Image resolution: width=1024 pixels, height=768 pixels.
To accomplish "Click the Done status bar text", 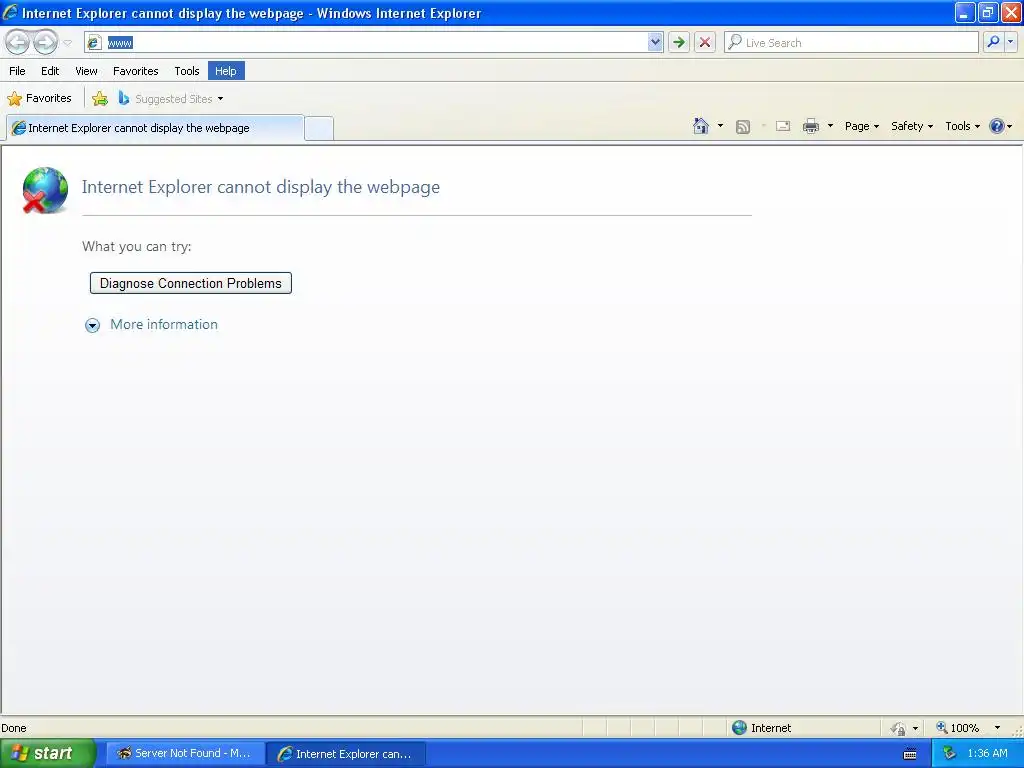I will 14,728.
